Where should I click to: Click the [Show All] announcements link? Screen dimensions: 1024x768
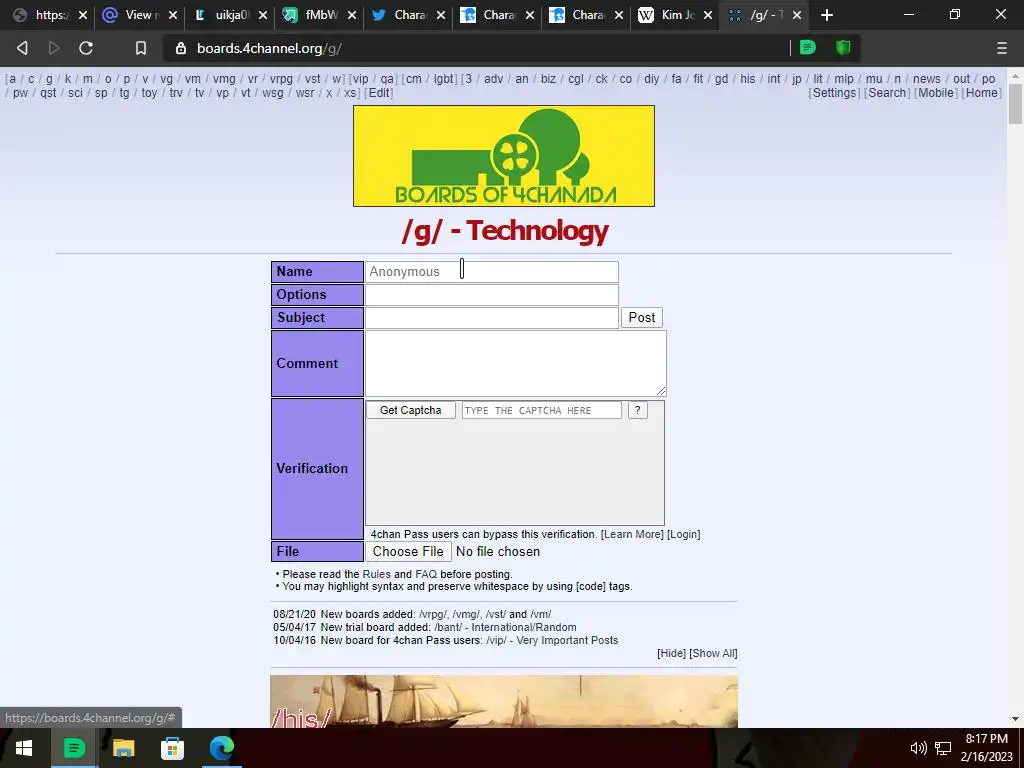pyautogui.click(x=713, y=653)
